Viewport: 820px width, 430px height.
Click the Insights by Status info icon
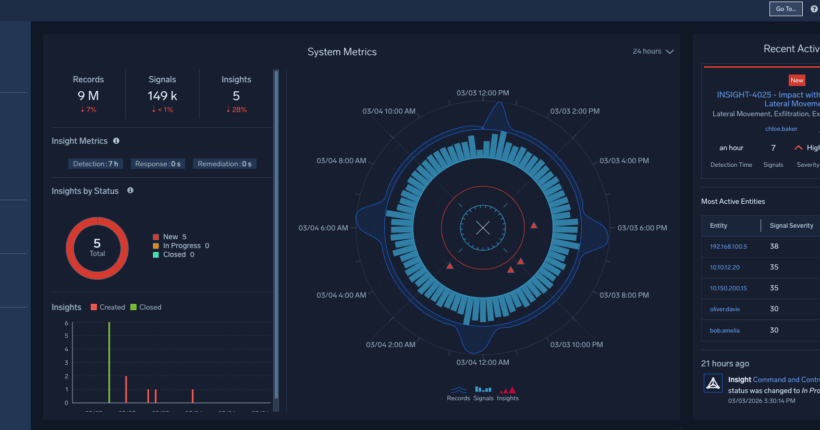(x=130, y=190)
